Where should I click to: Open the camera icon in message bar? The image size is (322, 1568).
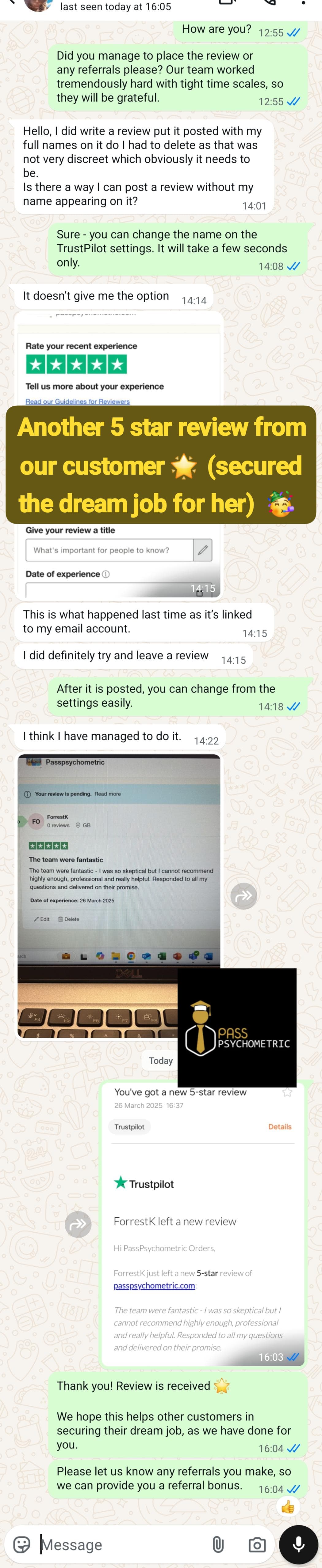coord(257,1545)
